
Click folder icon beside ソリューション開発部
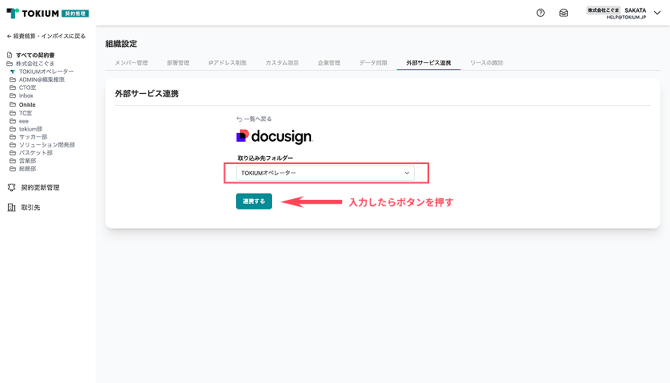(x=12, y=145)
